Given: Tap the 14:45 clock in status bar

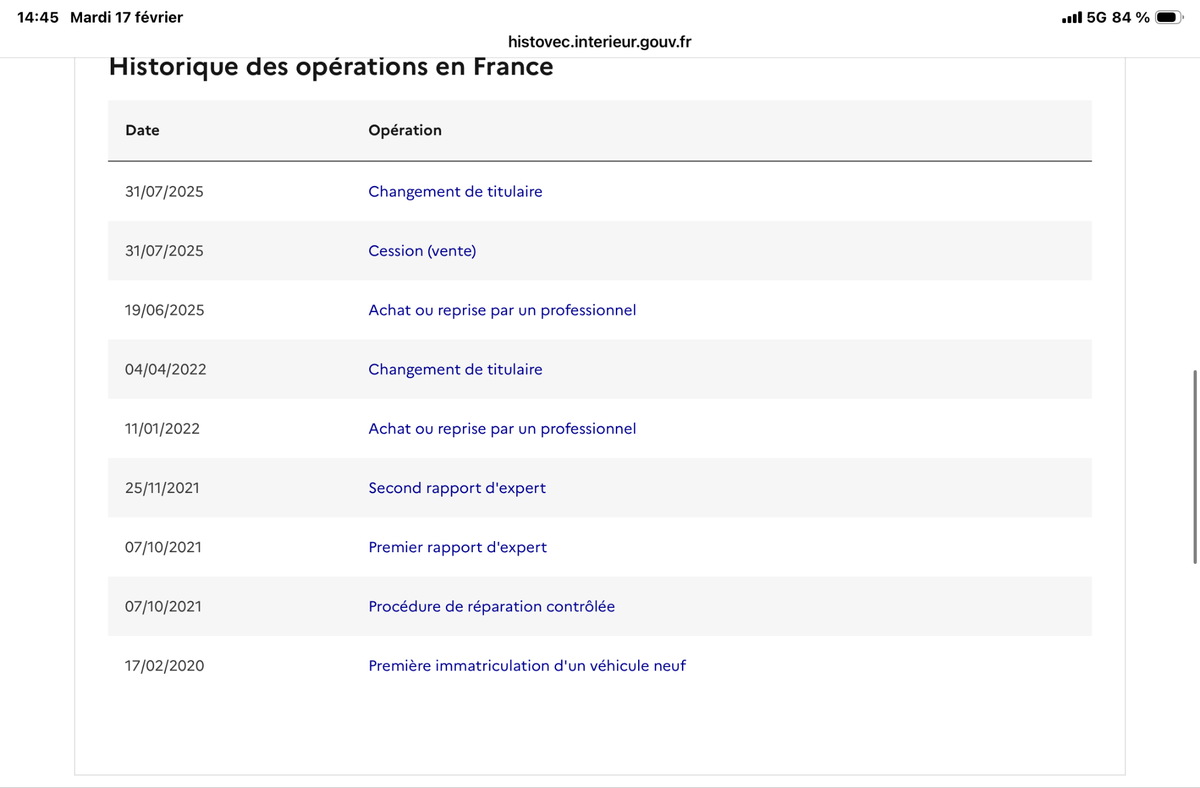Looking at the screenshot, I should click(x=38, y=17).
